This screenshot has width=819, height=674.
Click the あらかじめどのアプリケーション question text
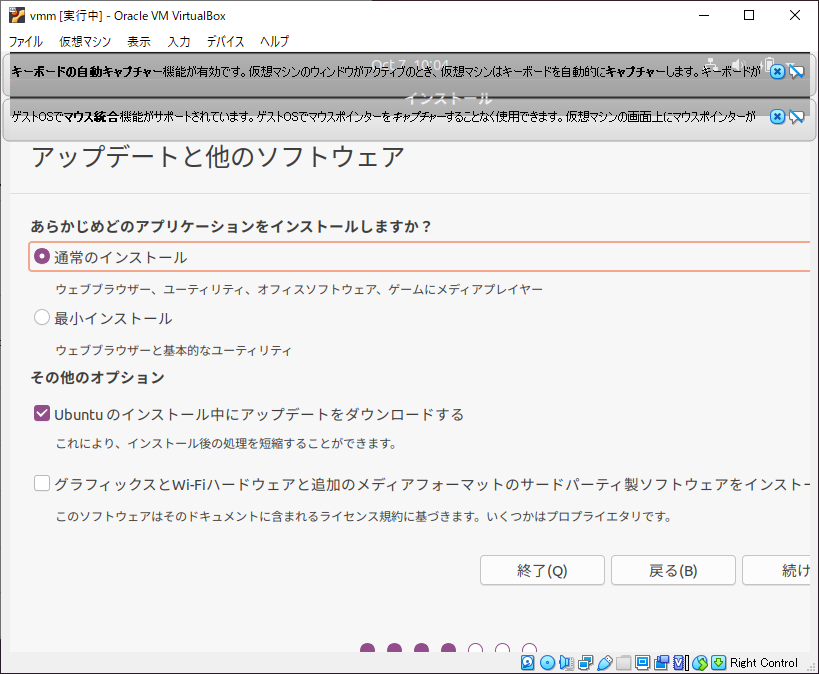click(x=231, y=226)
